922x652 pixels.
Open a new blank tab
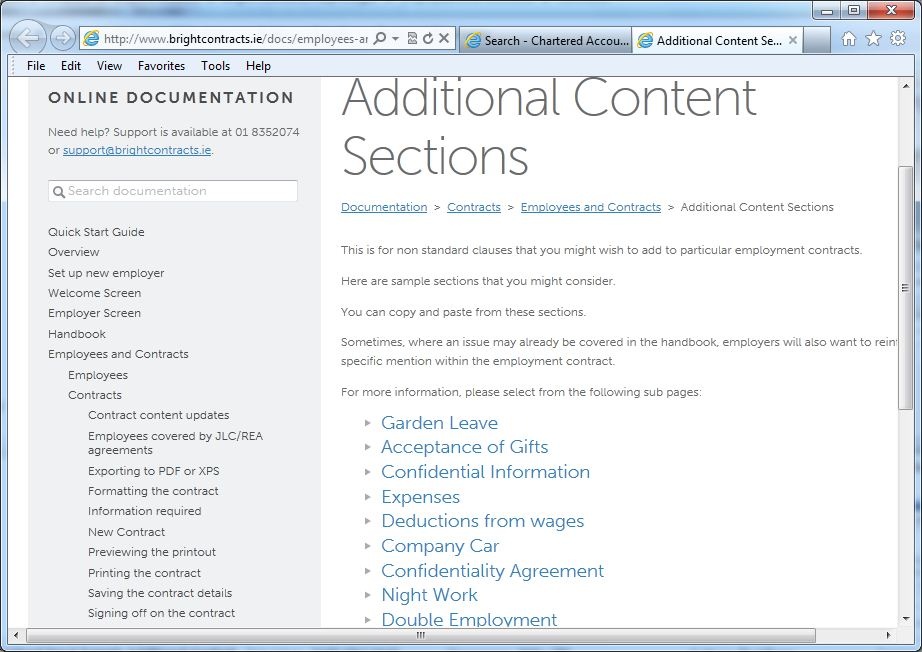coord(817,40)
